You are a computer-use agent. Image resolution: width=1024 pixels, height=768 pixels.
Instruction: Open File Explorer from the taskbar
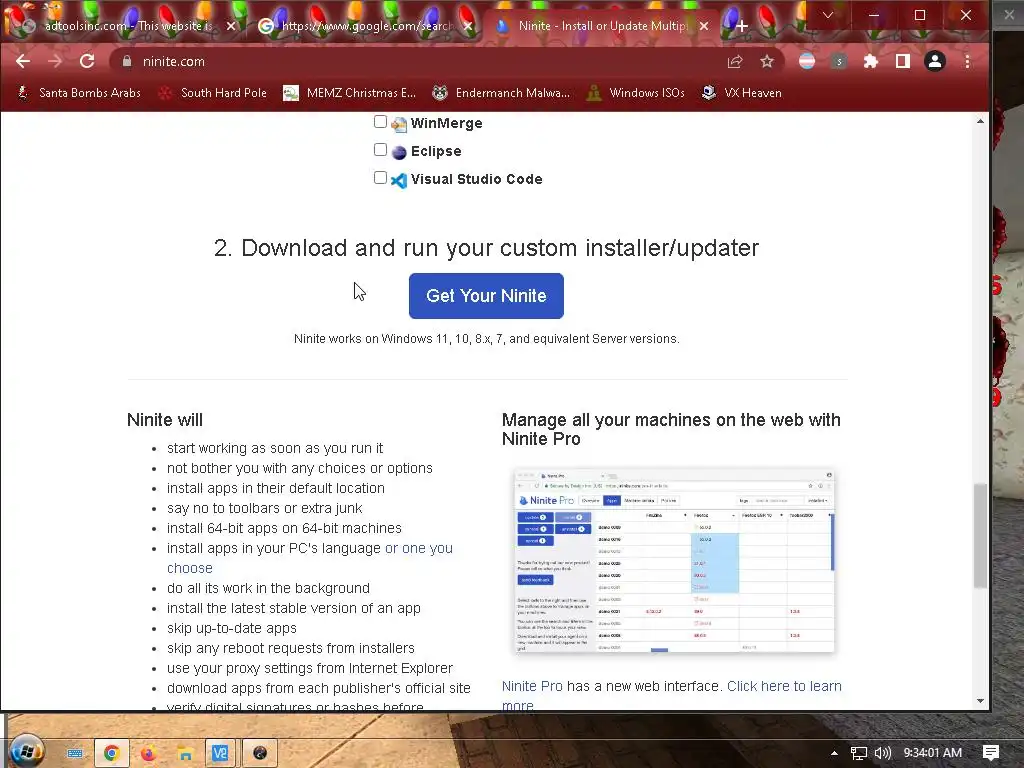tap(185, 754)
